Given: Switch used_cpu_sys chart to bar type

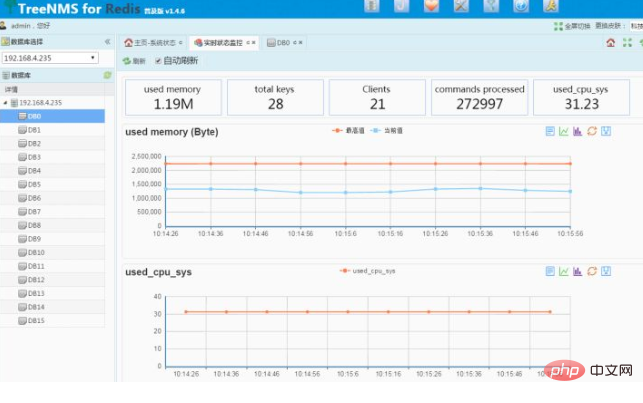Looking at the screenshot, I should tap(577, 271).
